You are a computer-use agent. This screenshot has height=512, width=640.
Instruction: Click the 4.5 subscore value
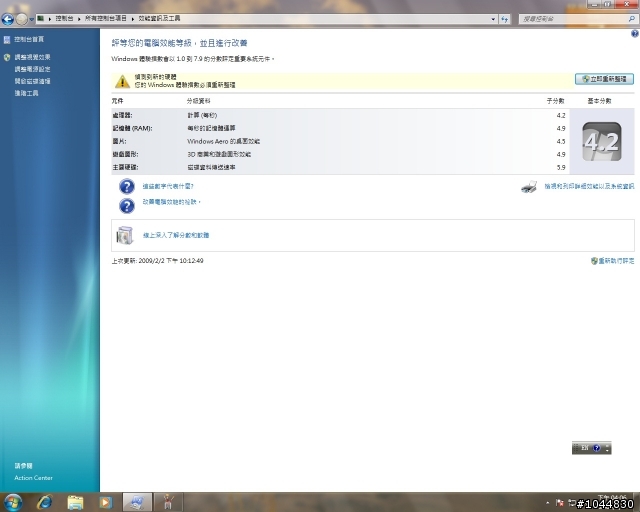[x=561, y=141]
